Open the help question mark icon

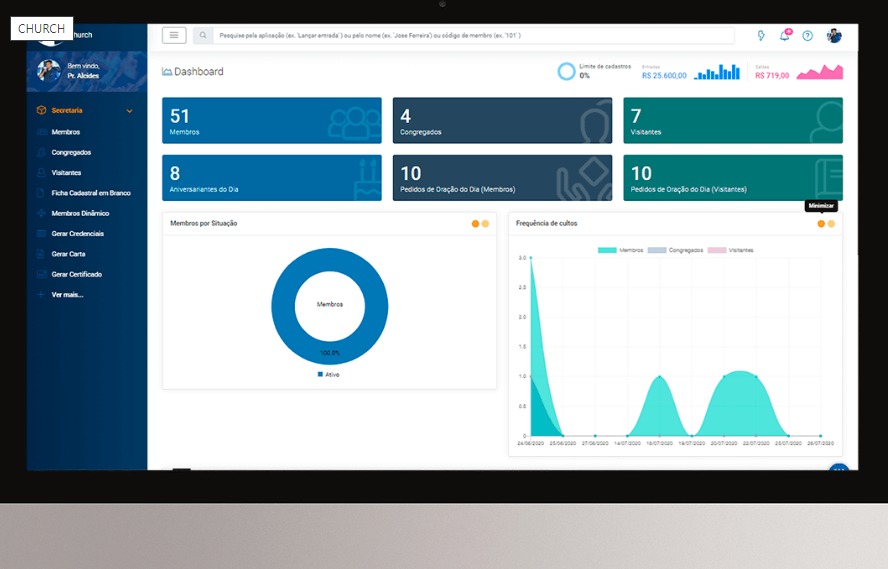click(x=808, y=36)
